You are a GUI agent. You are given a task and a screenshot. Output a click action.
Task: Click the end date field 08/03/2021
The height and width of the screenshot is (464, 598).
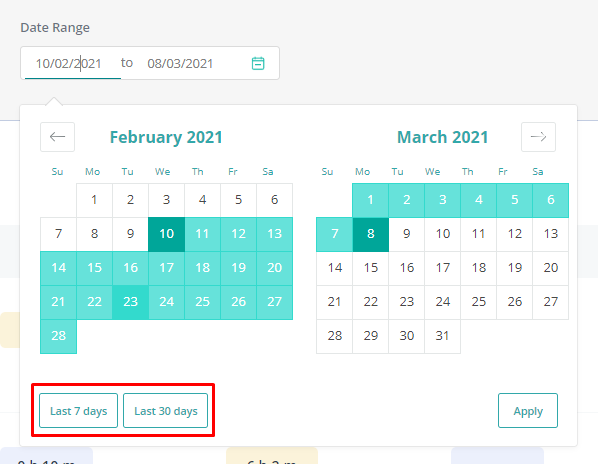tap(180, 63)
